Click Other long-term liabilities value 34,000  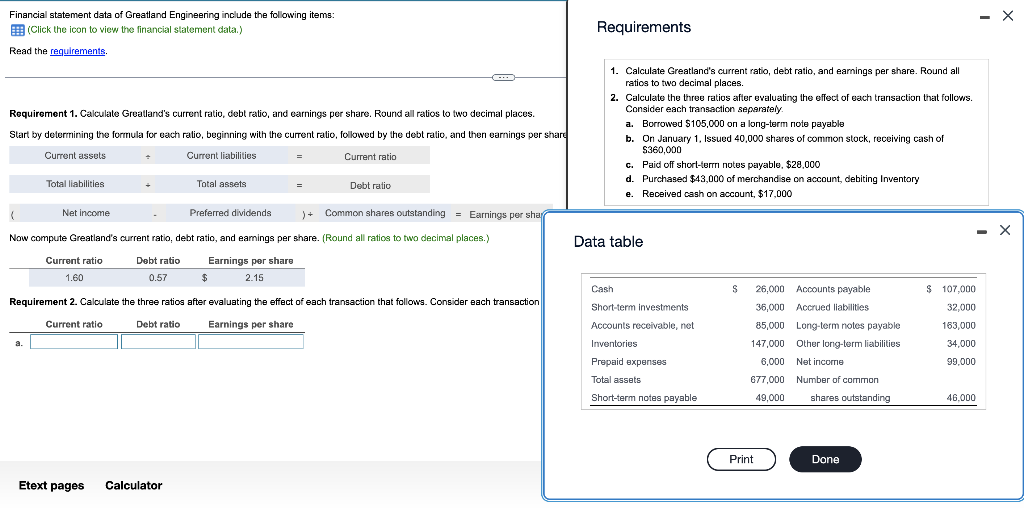[x=961, y=344]
